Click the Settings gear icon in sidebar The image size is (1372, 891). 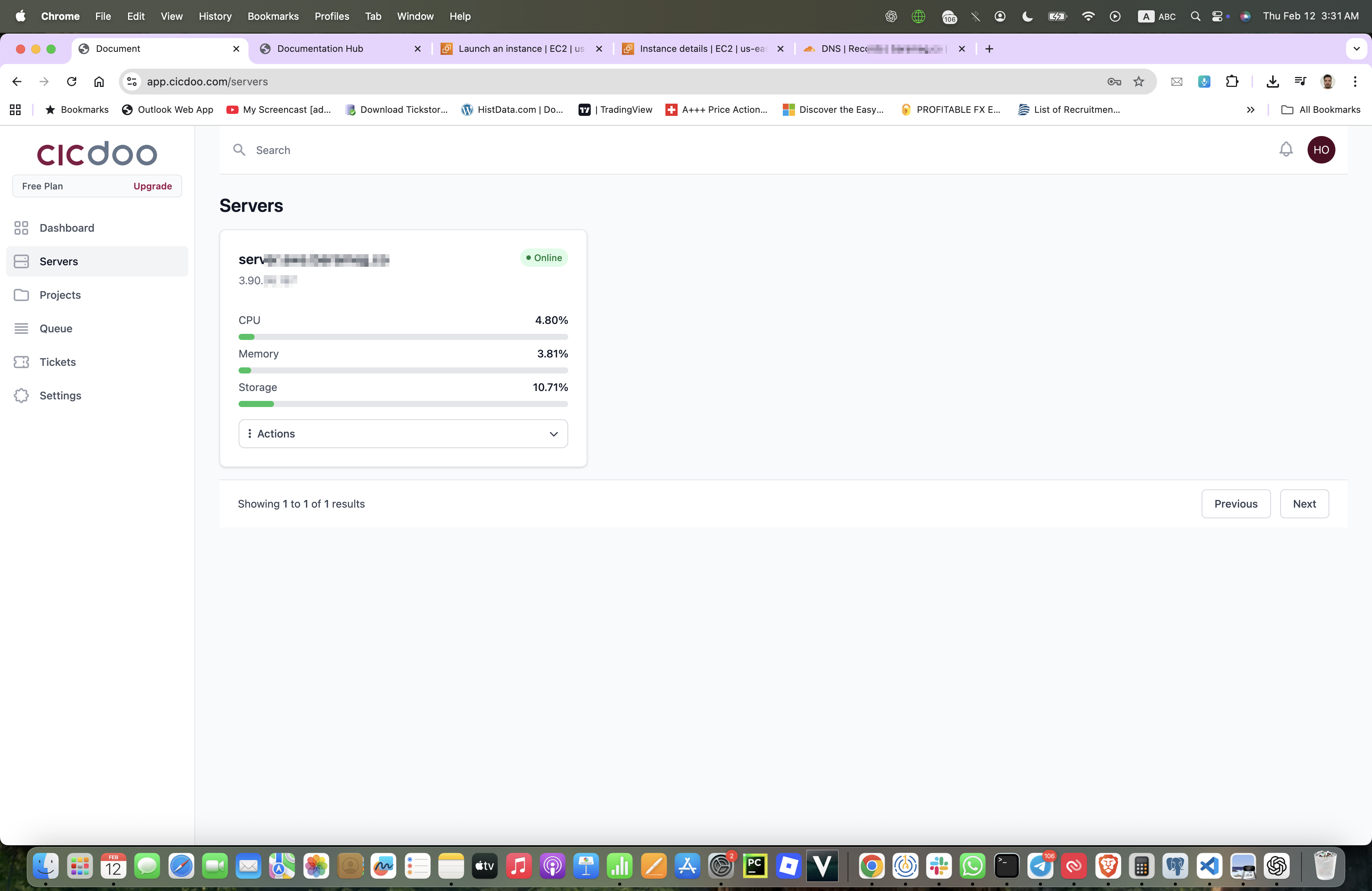[21, 395]
